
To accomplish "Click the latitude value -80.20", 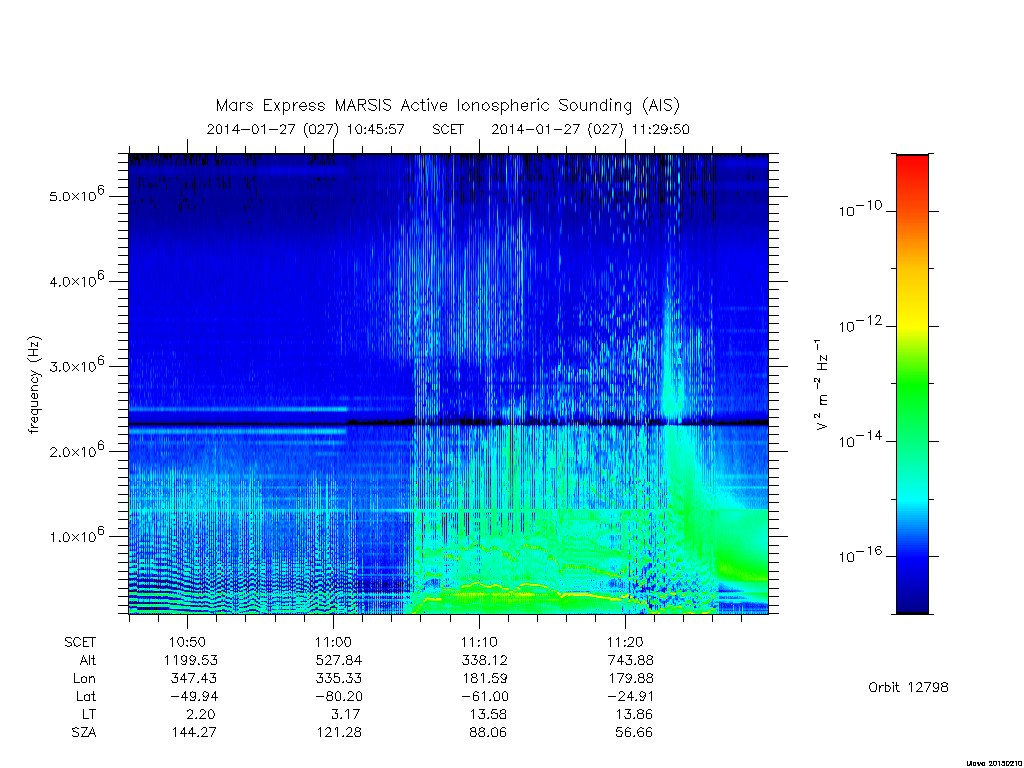I will click(x=338, y=696).
